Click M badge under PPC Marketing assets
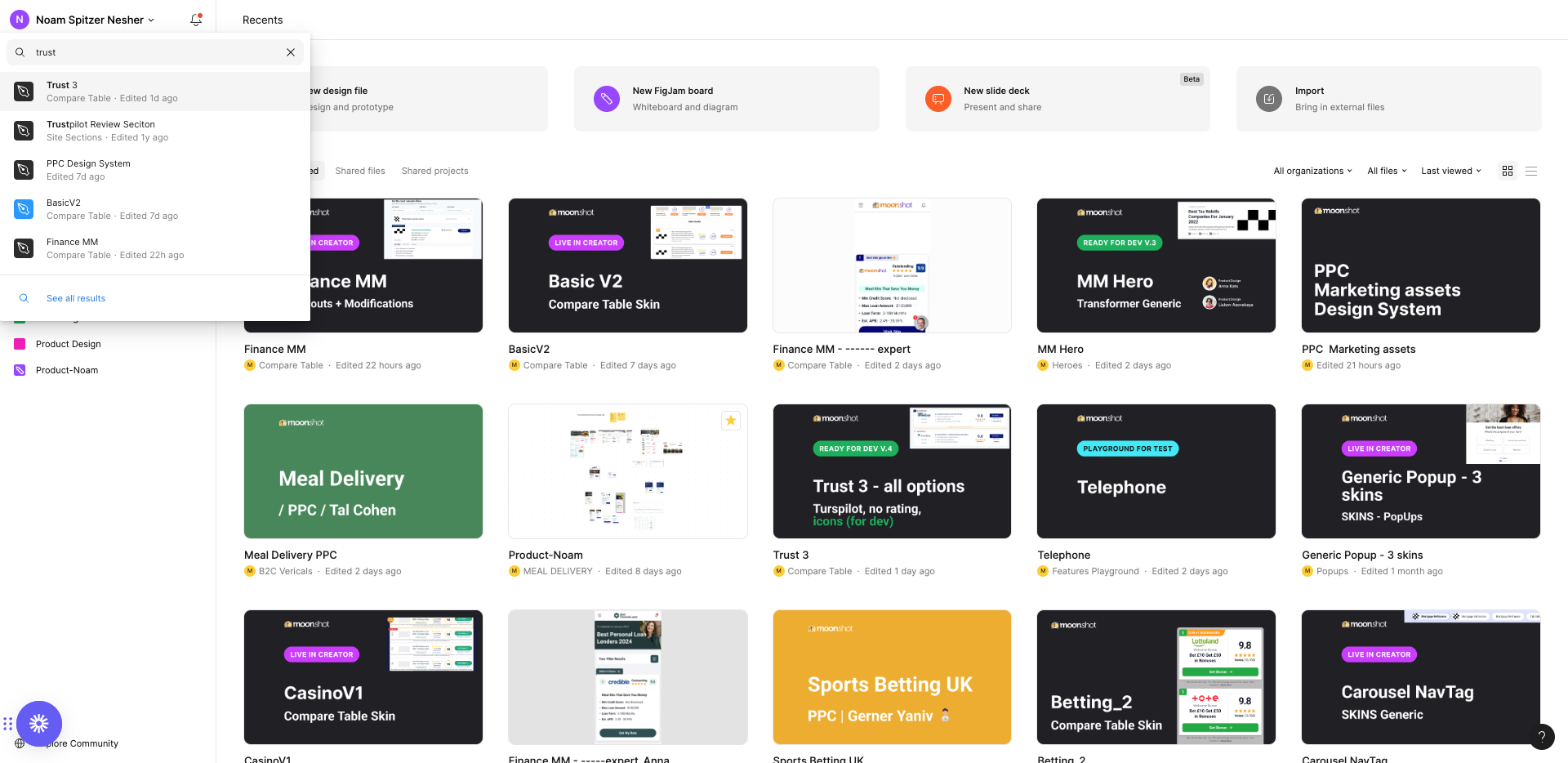 click(1307, 365)
